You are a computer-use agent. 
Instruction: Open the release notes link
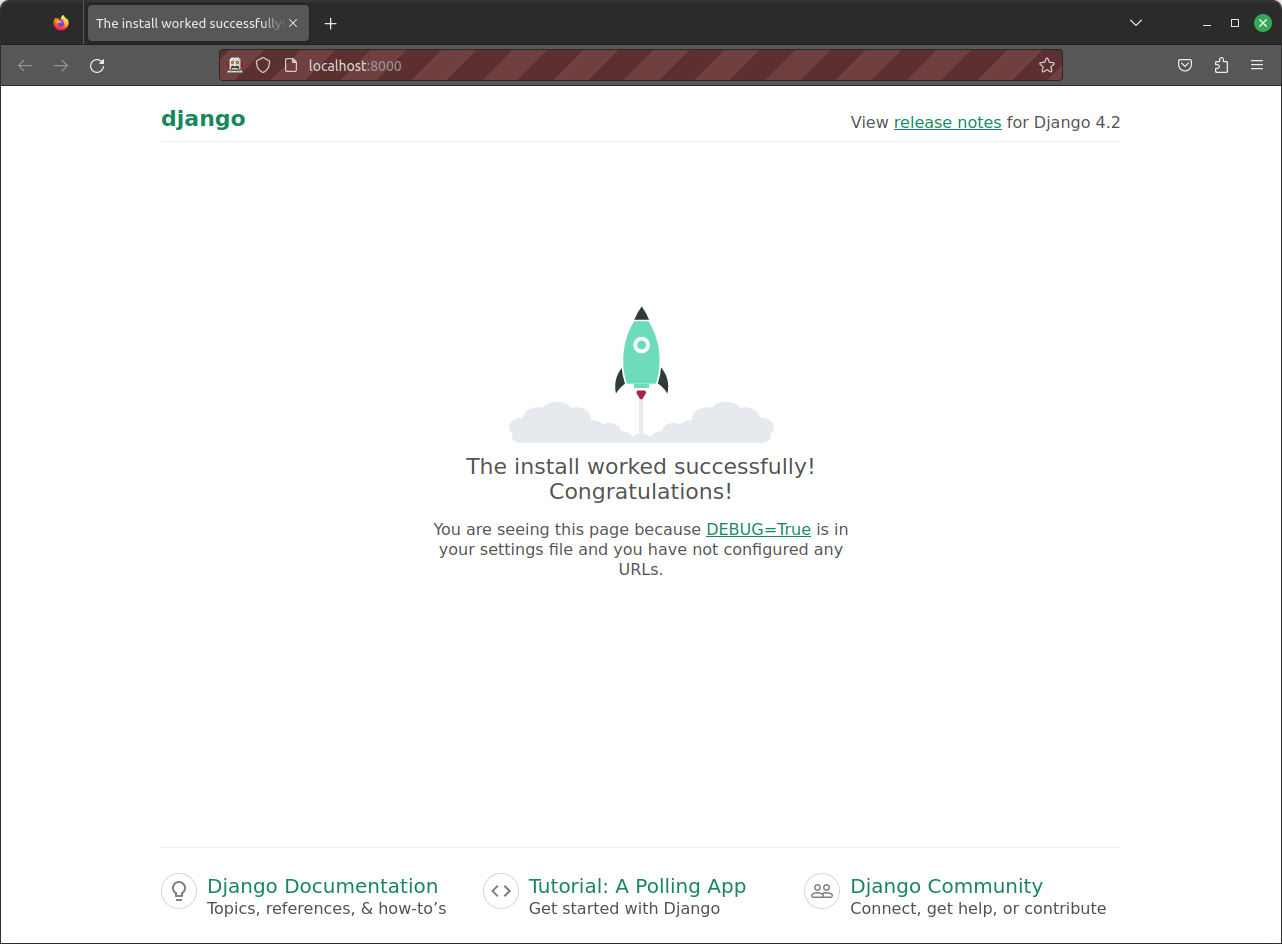(x=947, y=122)
